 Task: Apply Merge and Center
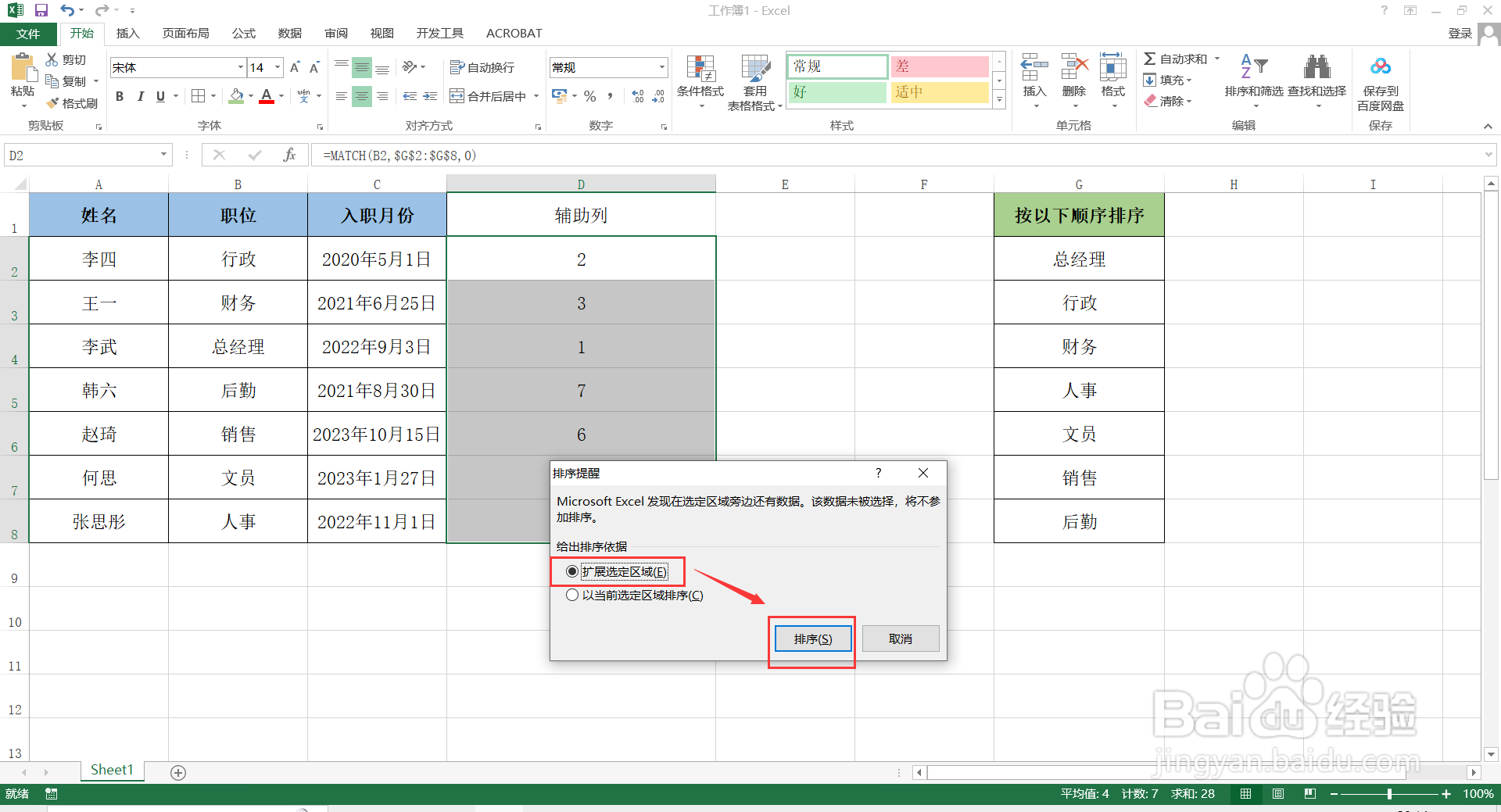(489, 95)
